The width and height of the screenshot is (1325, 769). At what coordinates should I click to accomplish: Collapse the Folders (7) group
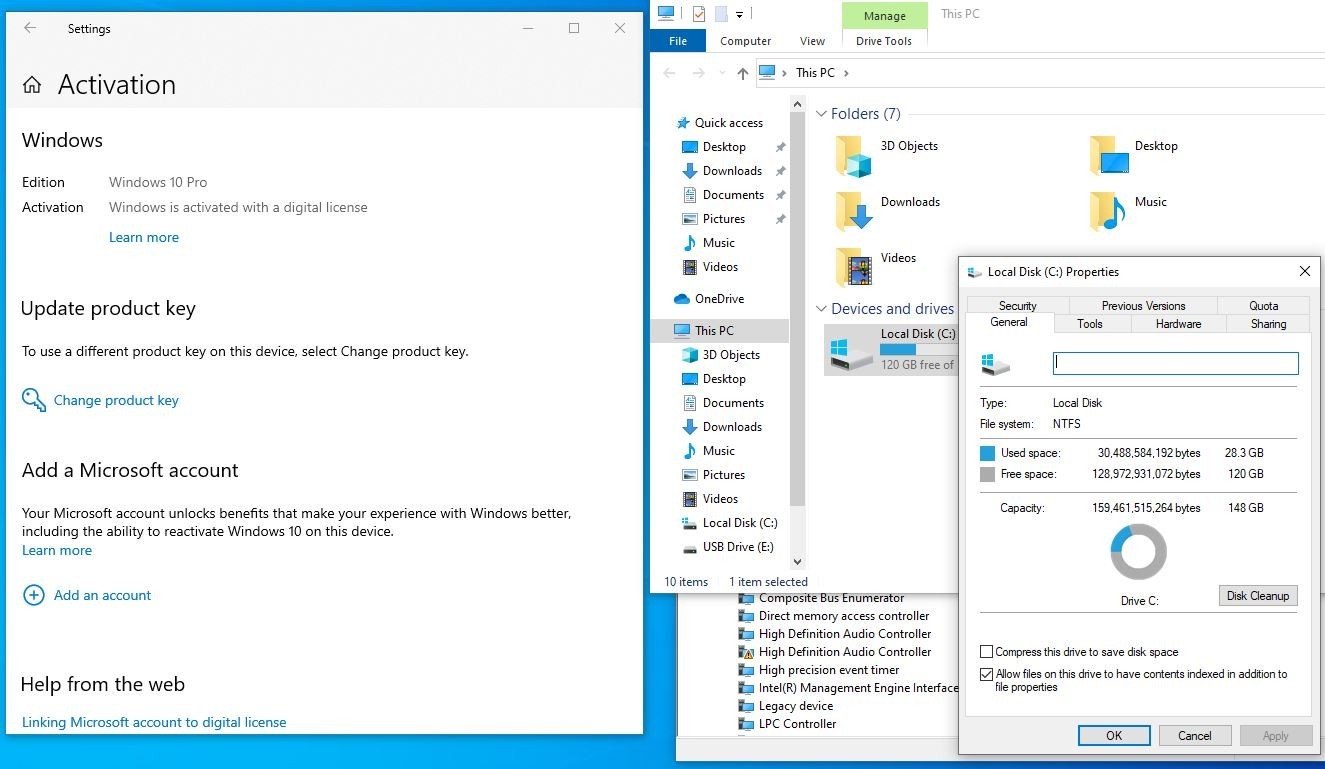coord(821,114)
